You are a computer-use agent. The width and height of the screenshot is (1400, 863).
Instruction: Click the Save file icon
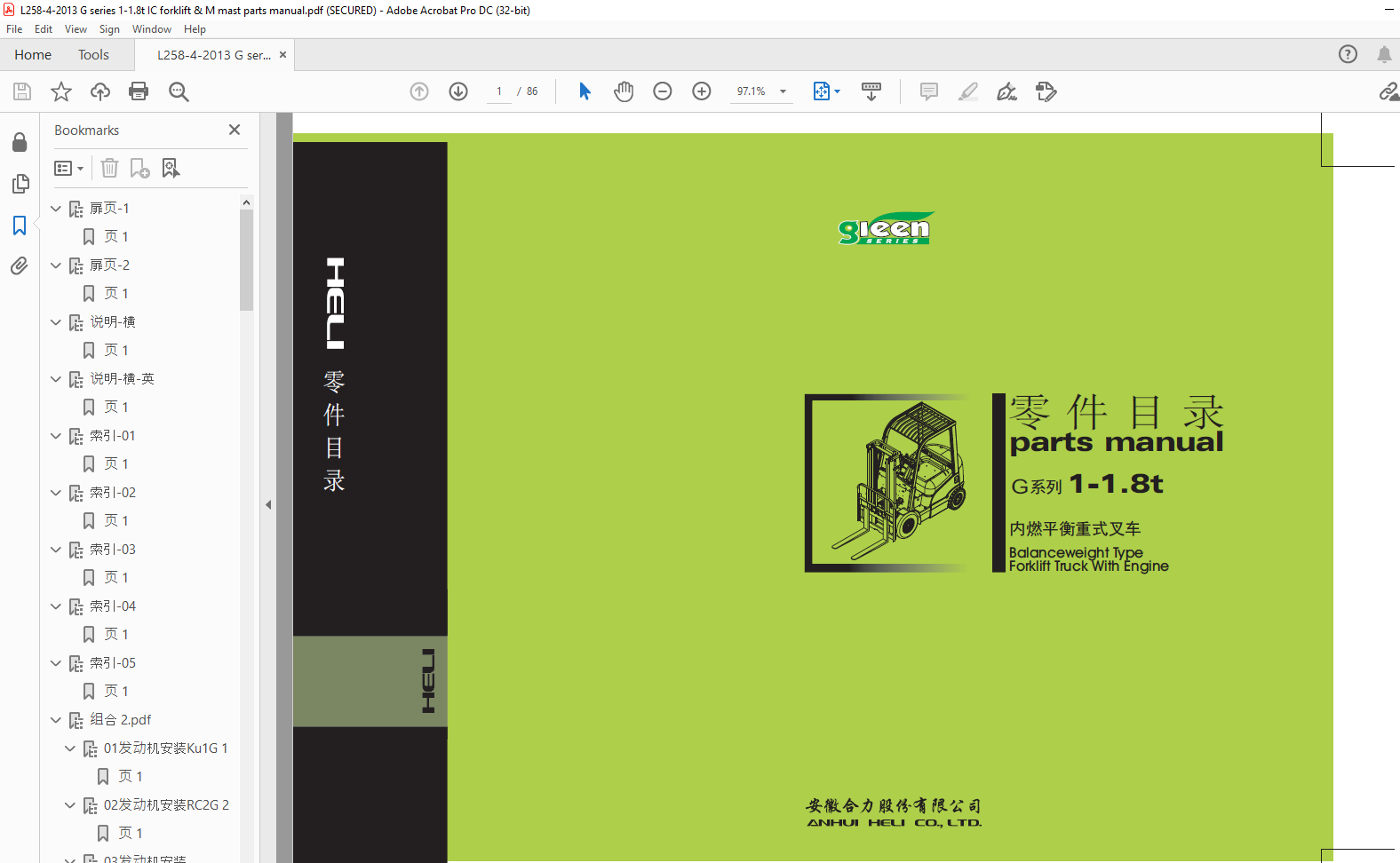click(22, 91)
